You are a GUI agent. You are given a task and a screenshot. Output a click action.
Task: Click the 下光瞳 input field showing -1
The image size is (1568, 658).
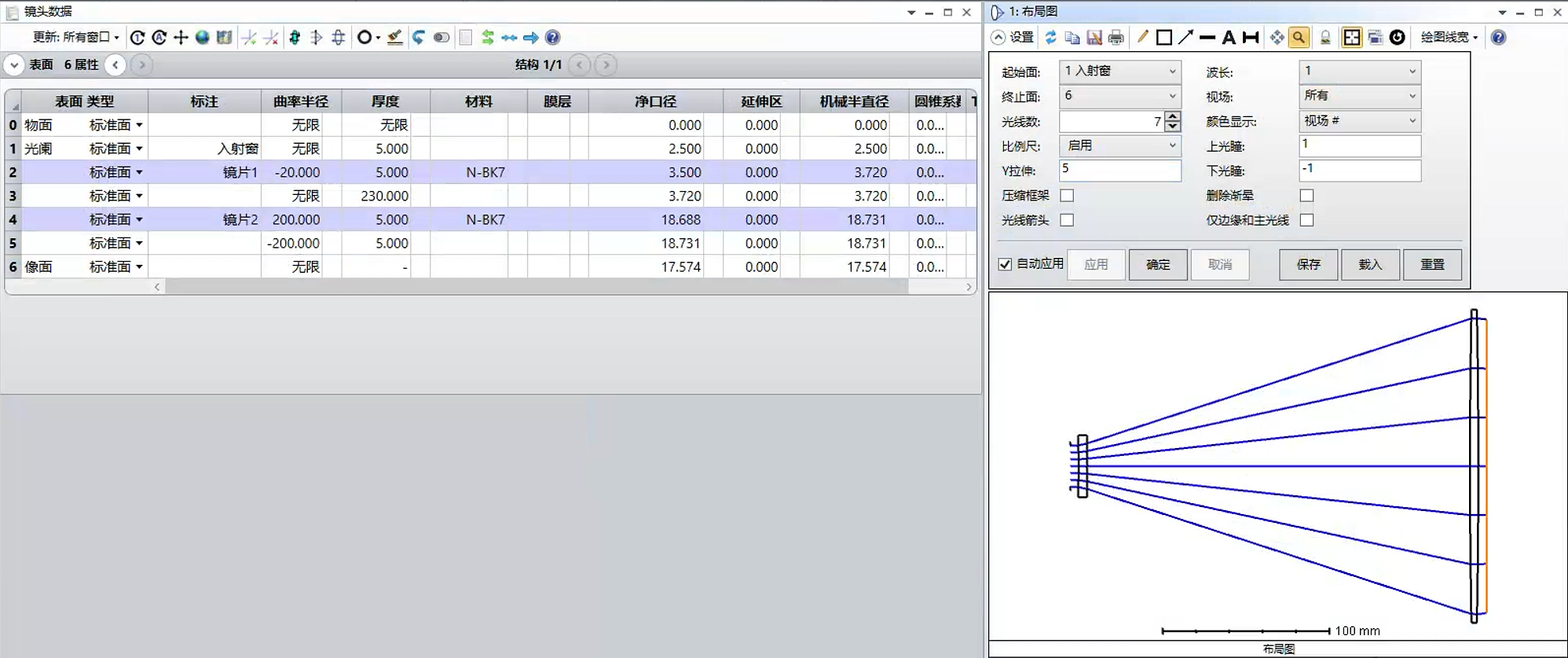tap(1360, 171)
